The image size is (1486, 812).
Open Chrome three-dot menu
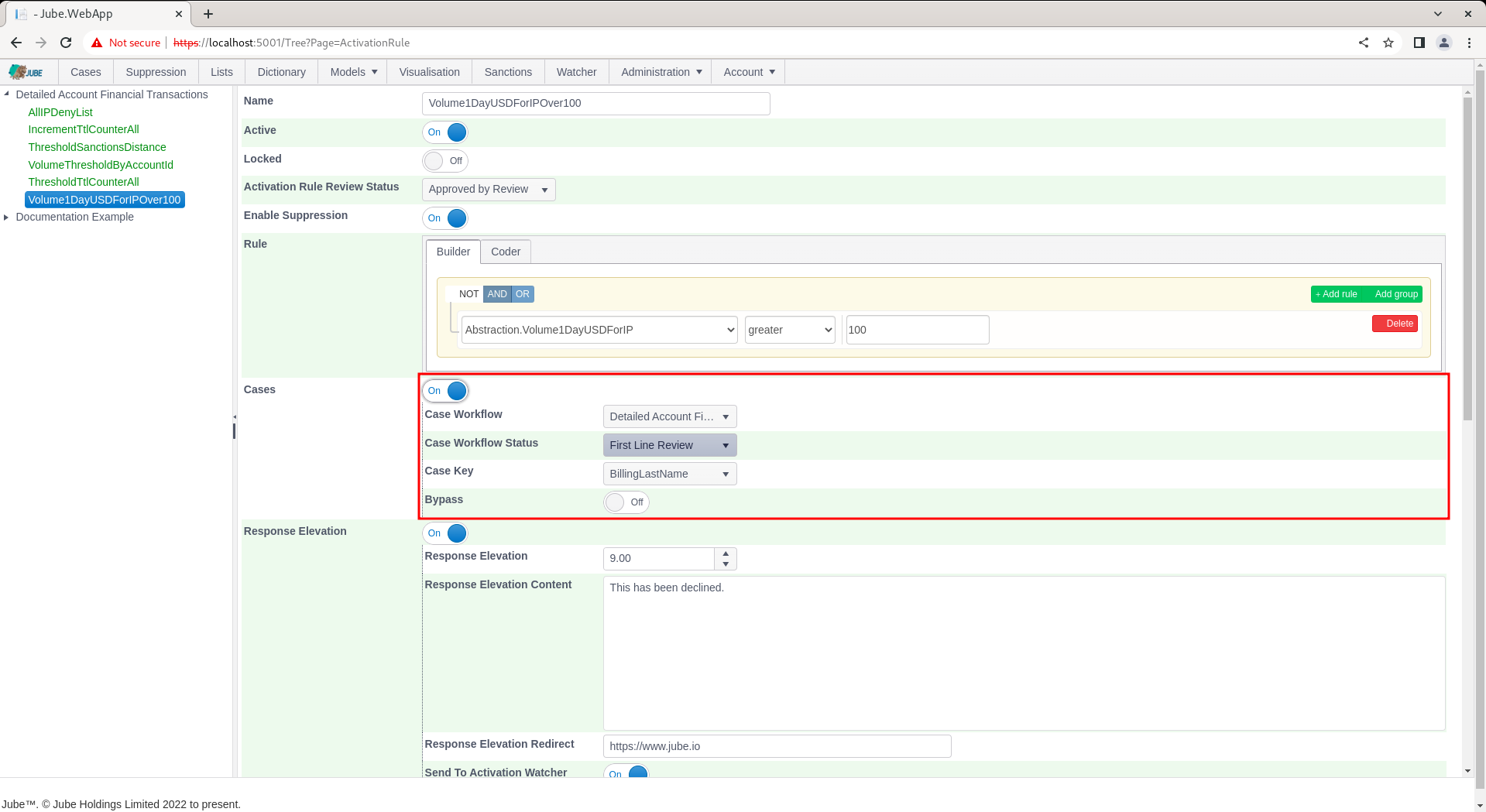(x=1469, y=43)
